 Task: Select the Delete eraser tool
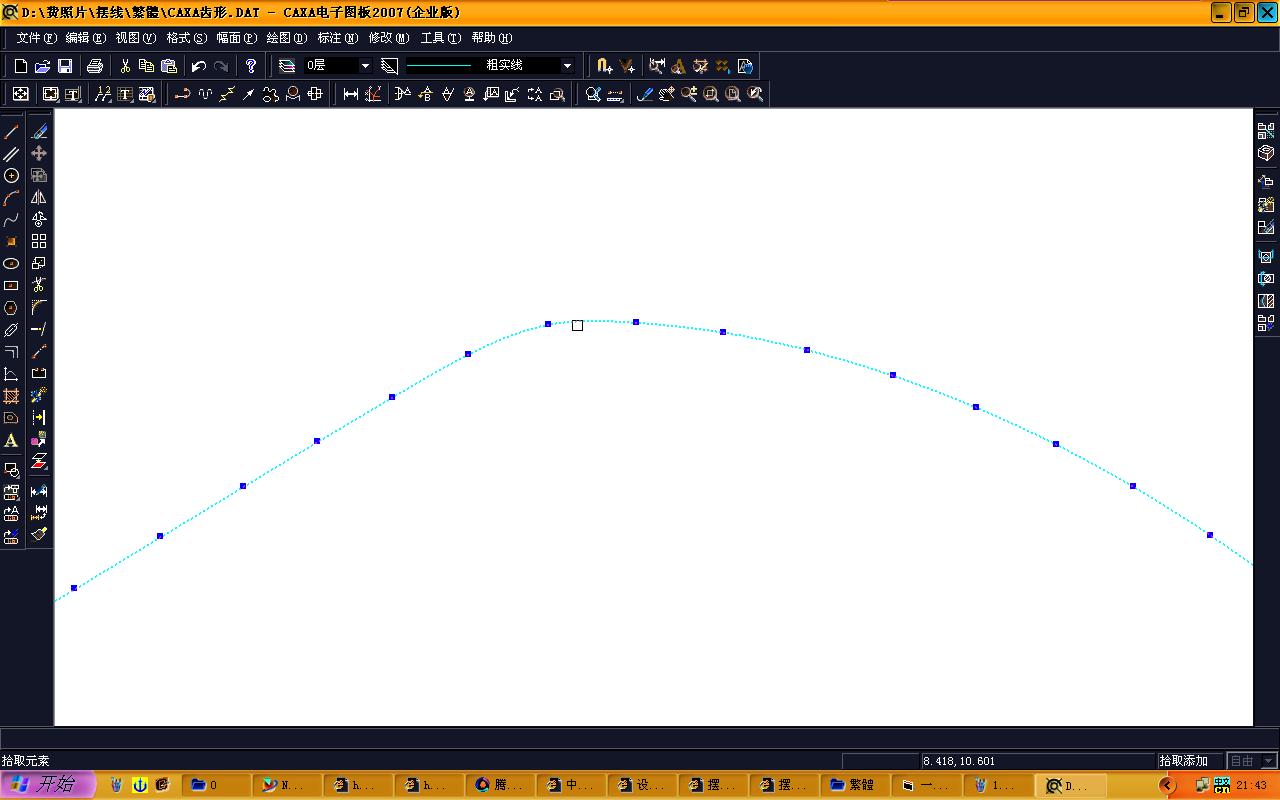(39, 132)
